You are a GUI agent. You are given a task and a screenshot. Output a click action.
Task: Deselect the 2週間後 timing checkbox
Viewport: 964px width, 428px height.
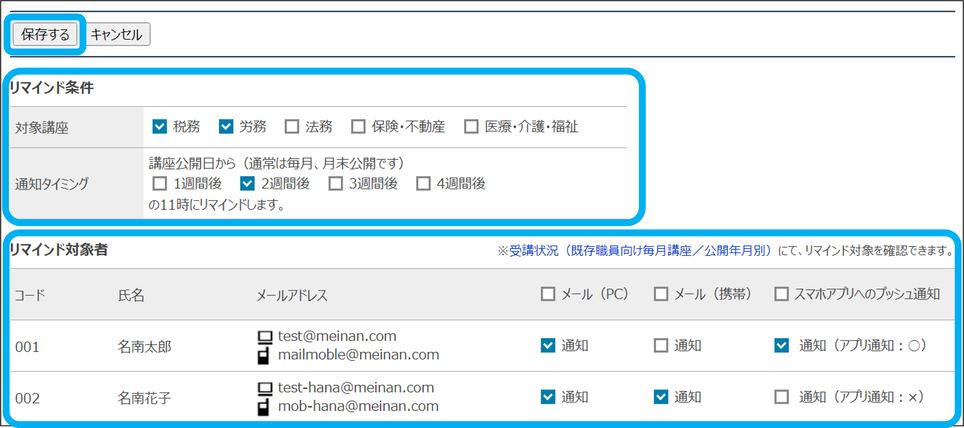[248, 183]
